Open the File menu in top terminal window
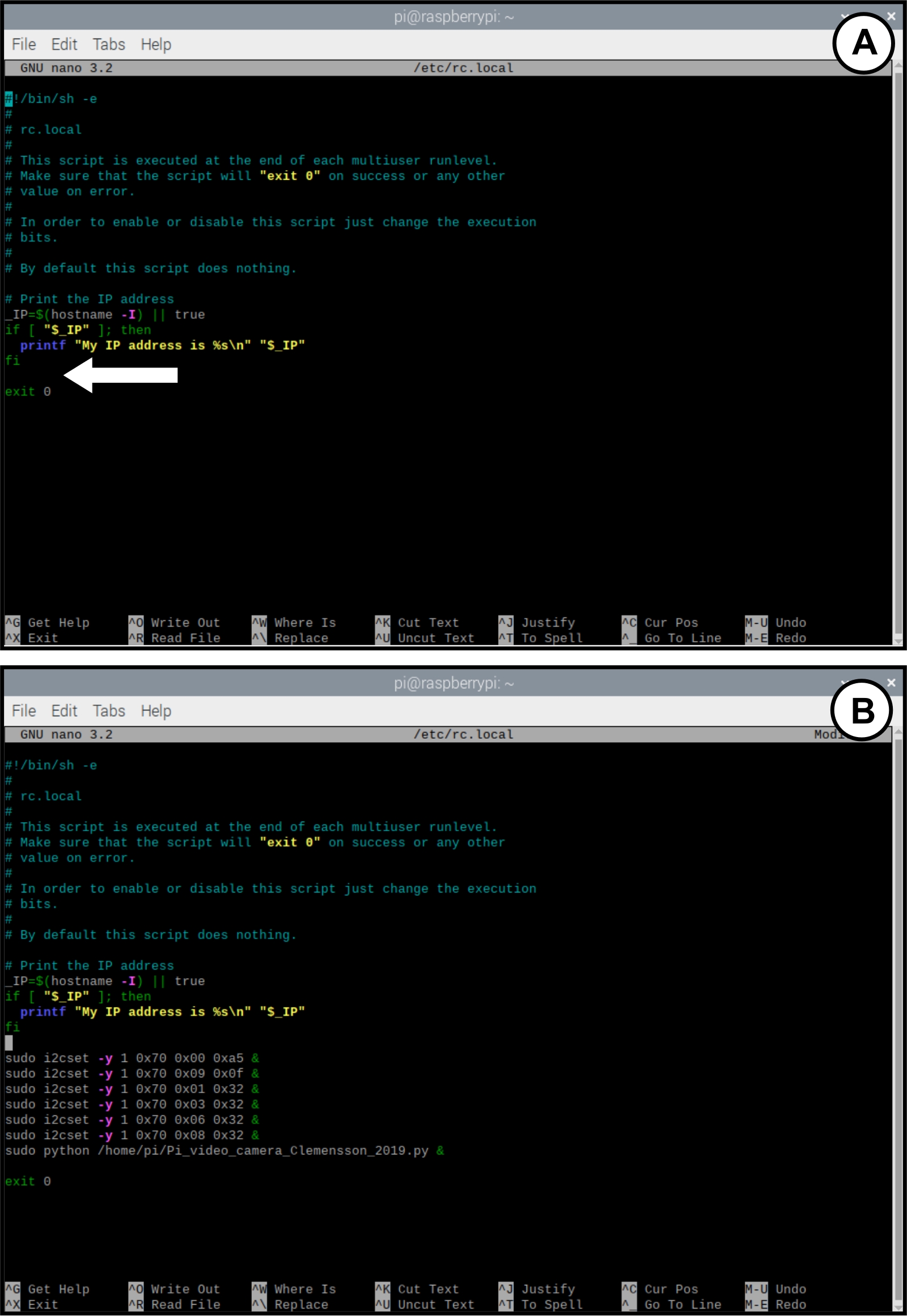This screenshot has width=907, height=1316. 24,44
